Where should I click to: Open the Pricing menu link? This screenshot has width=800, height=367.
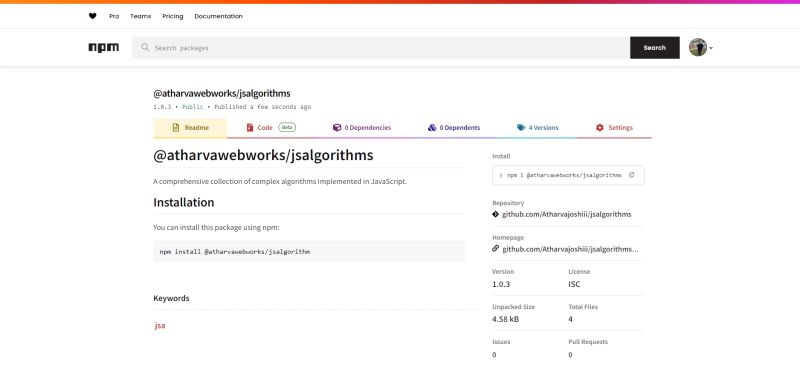[172, 16]
